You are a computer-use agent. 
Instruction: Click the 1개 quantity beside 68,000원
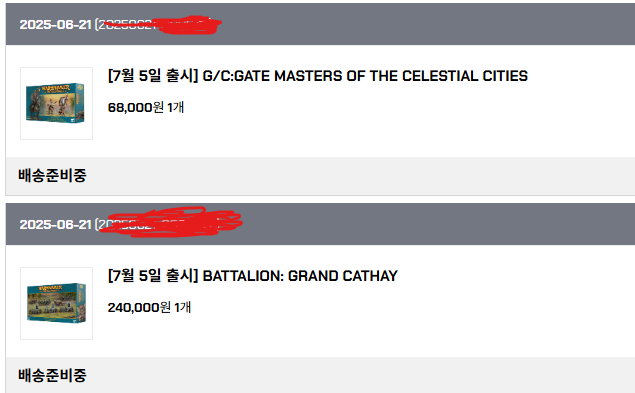tap(175, 107)
